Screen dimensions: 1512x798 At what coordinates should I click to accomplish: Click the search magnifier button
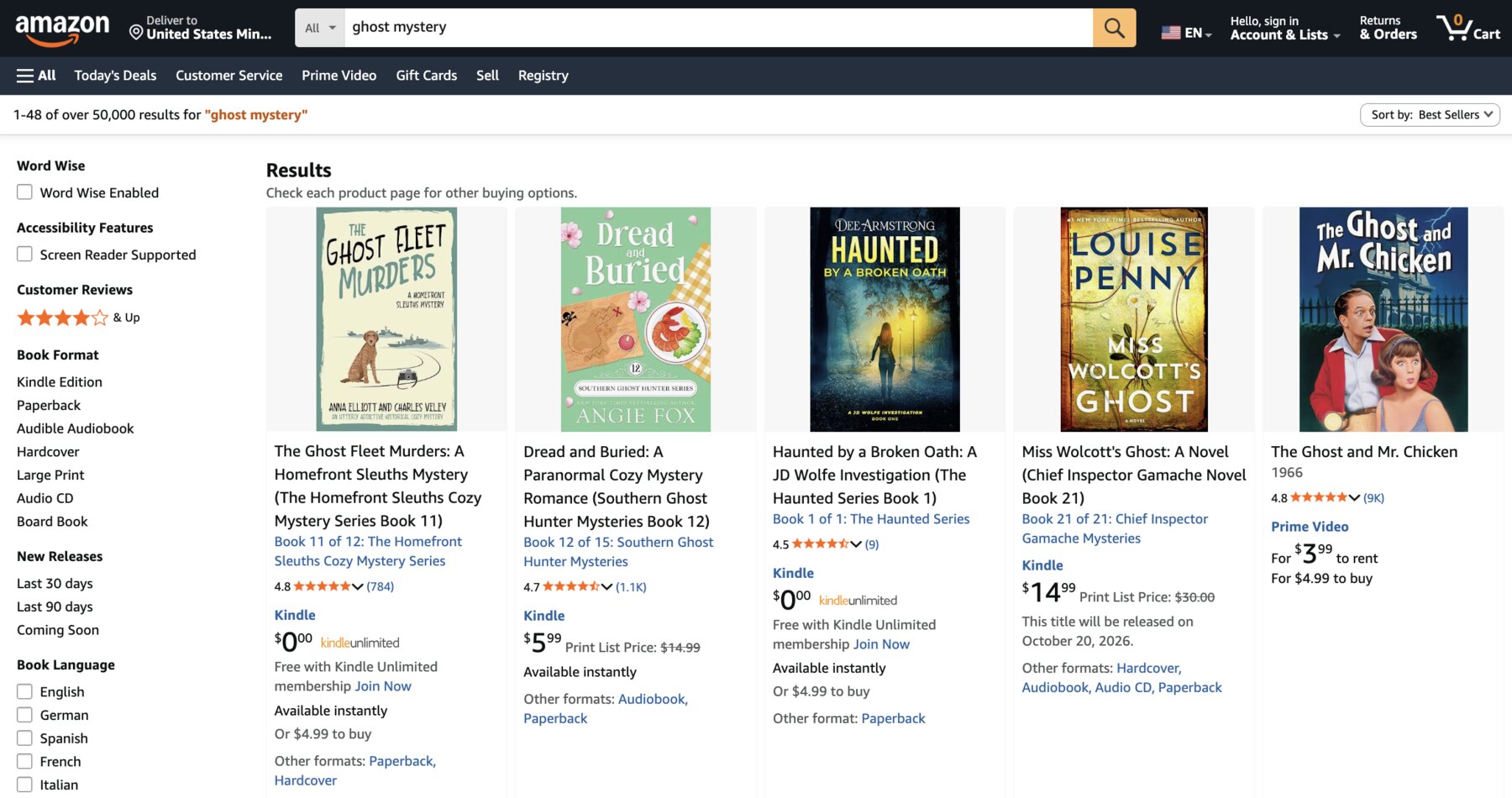click(x=1114, y=28)
